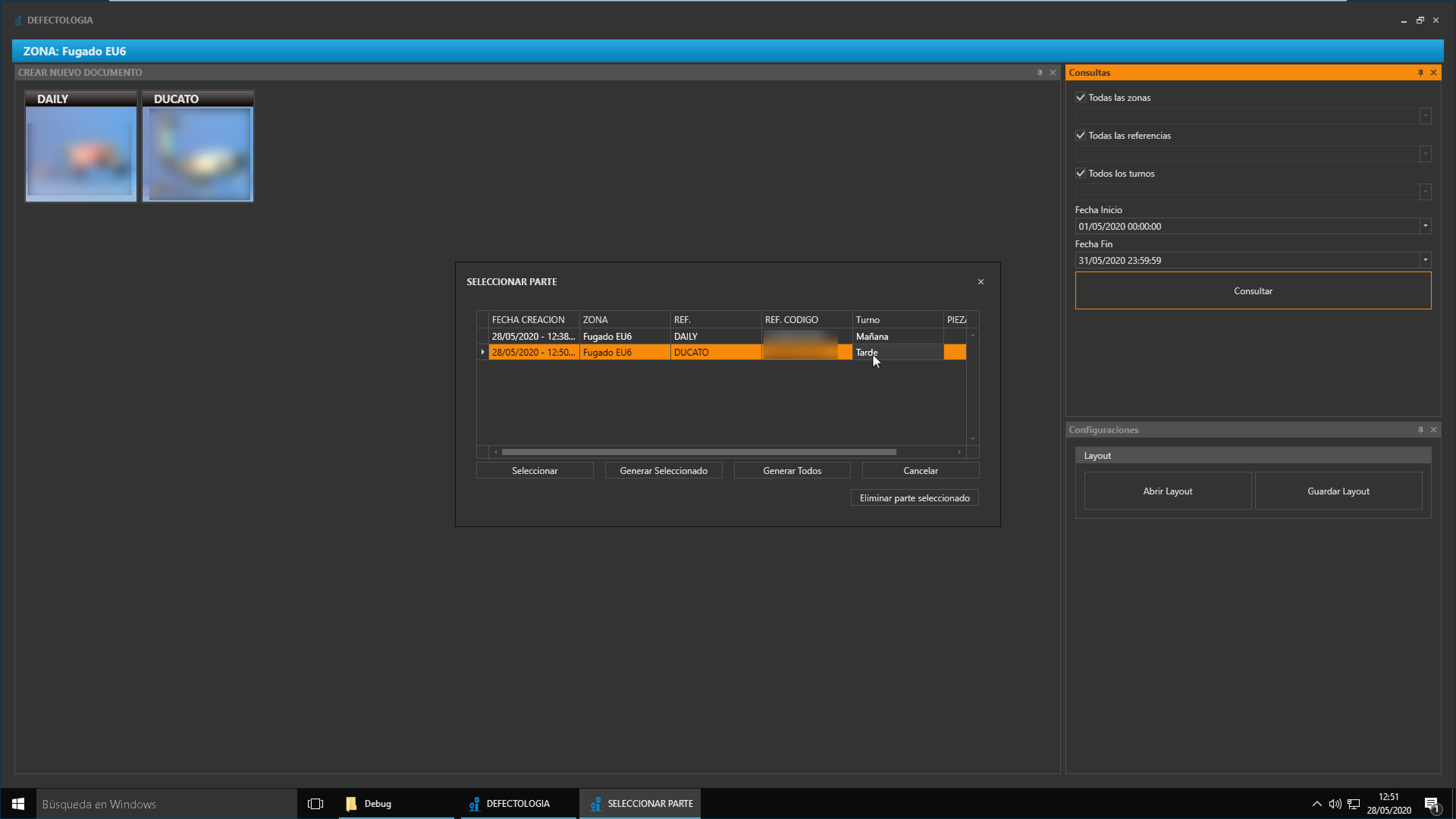
Task: Pin the Configuraciones panel
Action: click(x=1420, y=430)
